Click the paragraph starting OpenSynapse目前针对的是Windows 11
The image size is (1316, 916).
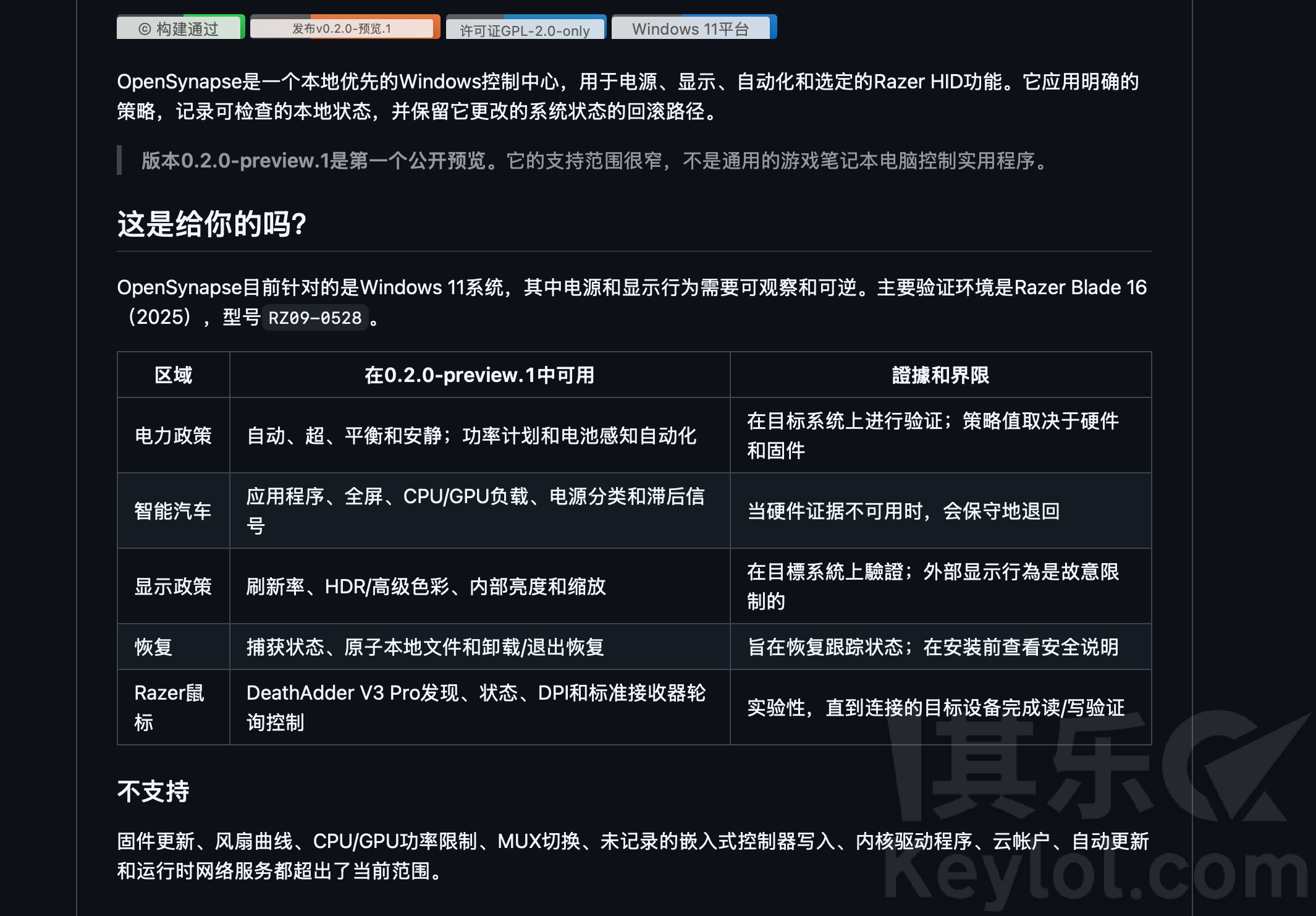click(x=632, y=302)
